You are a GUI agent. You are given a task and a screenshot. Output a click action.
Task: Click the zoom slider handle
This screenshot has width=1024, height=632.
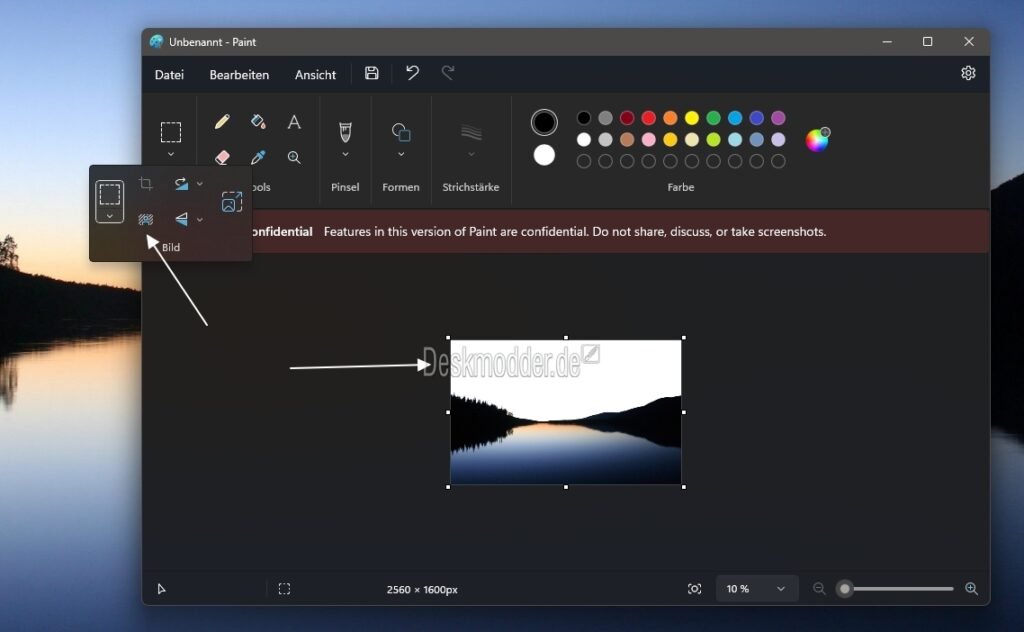[844, 589]
